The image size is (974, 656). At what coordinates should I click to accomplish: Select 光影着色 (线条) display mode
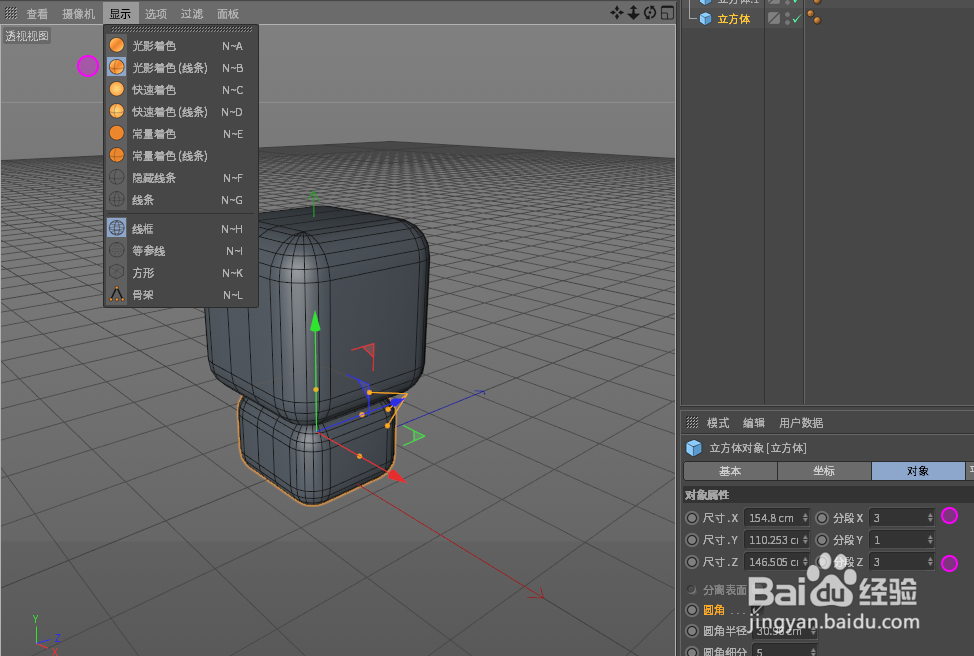(181, 68)
